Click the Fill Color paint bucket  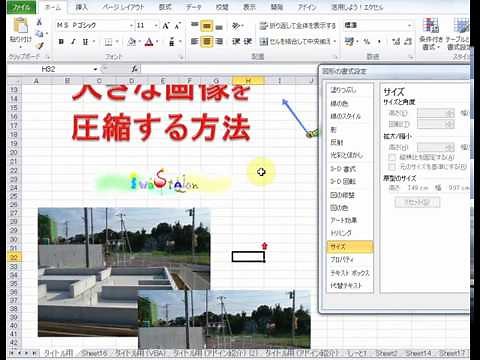[132, 42]
